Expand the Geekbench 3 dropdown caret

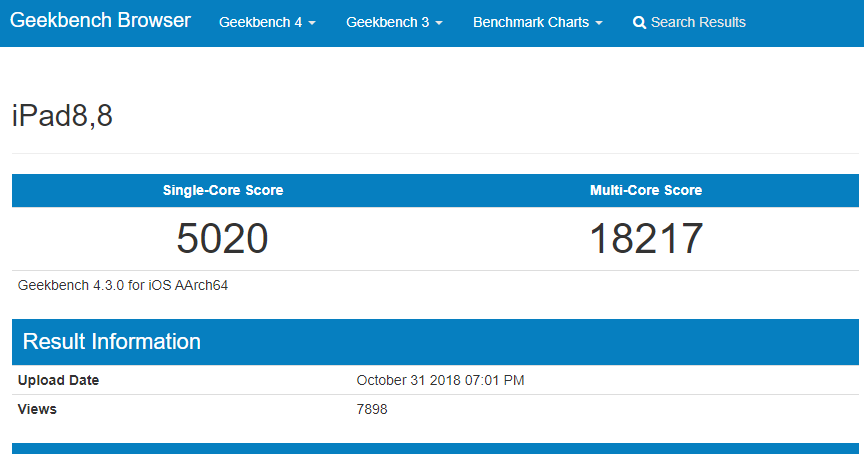pyautogui.click(x=439, y=23)
